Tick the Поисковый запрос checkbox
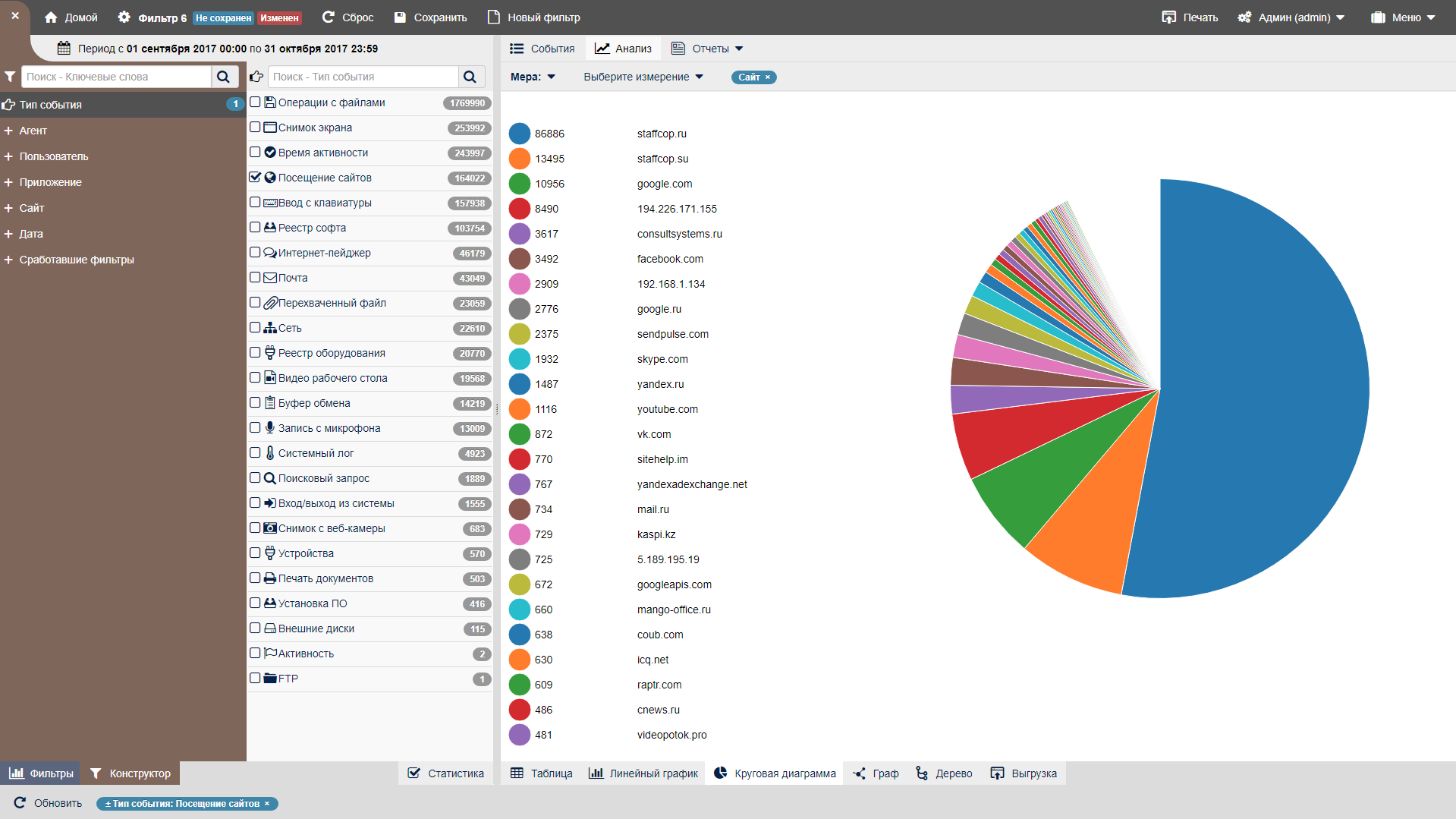 256,478
